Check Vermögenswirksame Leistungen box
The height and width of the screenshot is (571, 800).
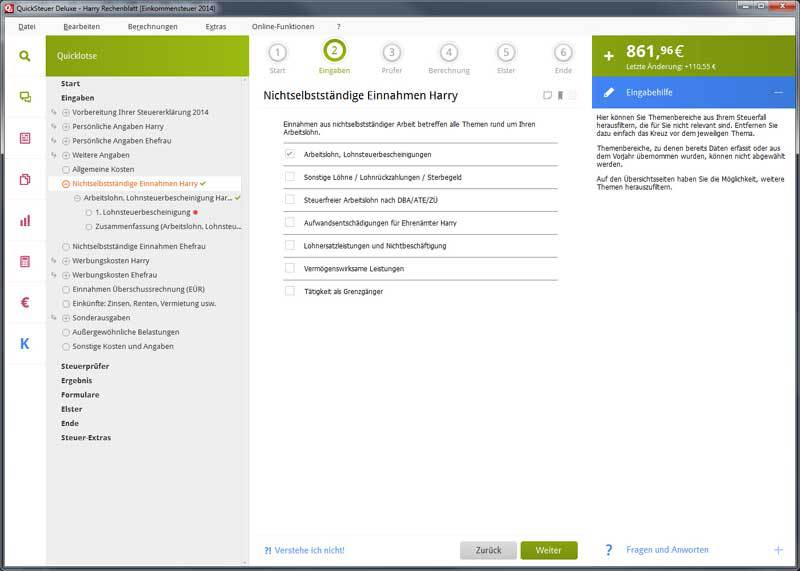click(290, 268)
